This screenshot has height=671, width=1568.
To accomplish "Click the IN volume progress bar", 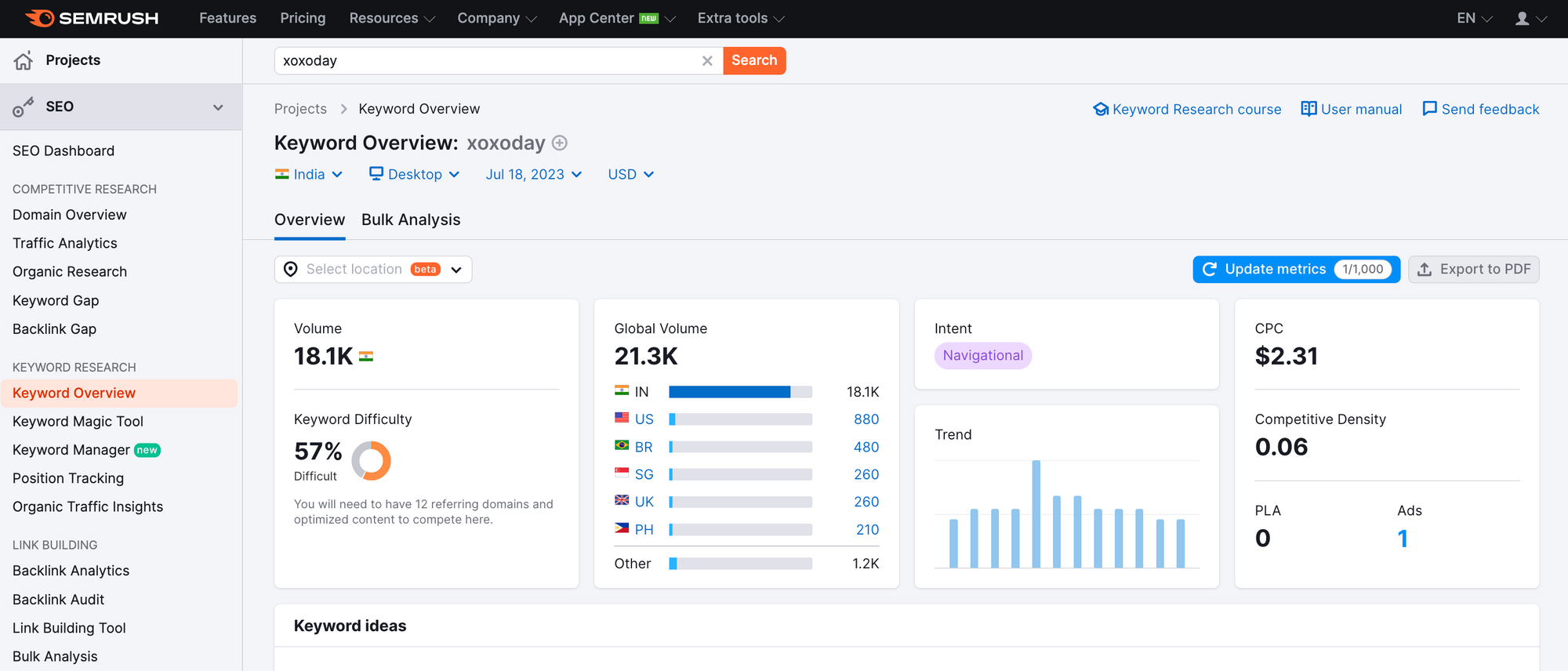I will coord(740,392).
